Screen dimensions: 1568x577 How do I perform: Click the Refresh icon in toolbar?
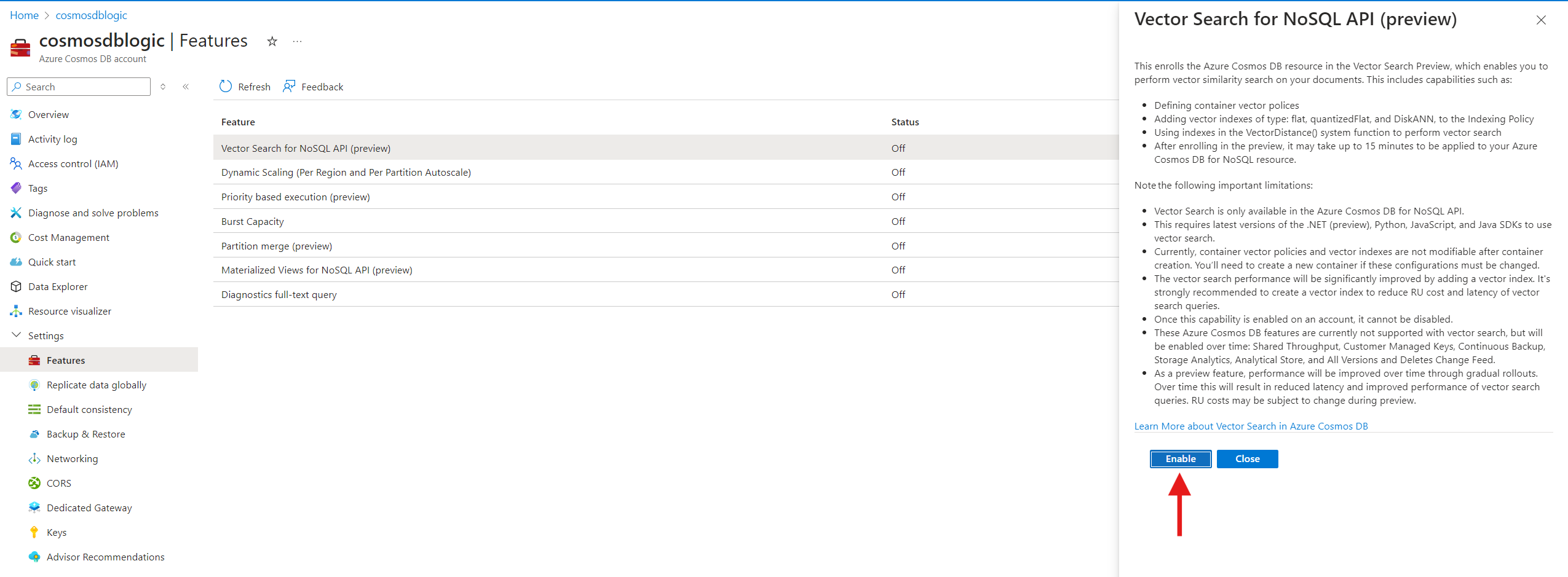pyautogui.click(x=226, y=87)
